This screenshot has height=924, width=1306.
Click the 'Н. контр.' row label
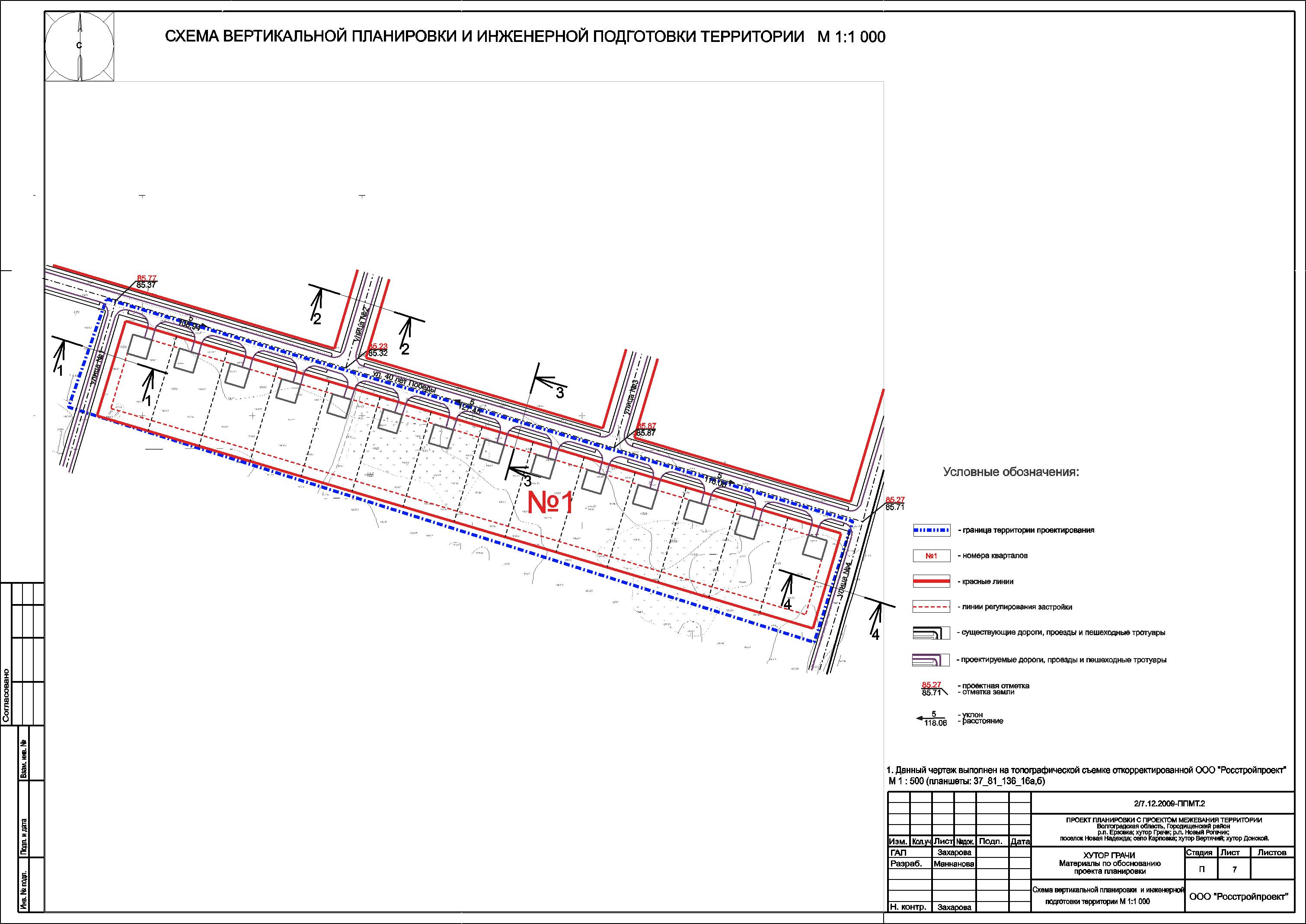[907, 907]
